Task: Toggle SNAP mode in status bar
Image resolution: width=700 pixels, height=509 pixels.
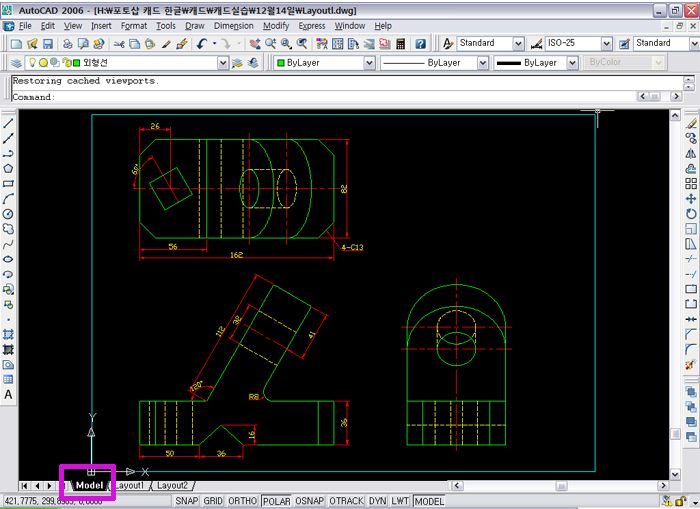Action: (187, 501)
